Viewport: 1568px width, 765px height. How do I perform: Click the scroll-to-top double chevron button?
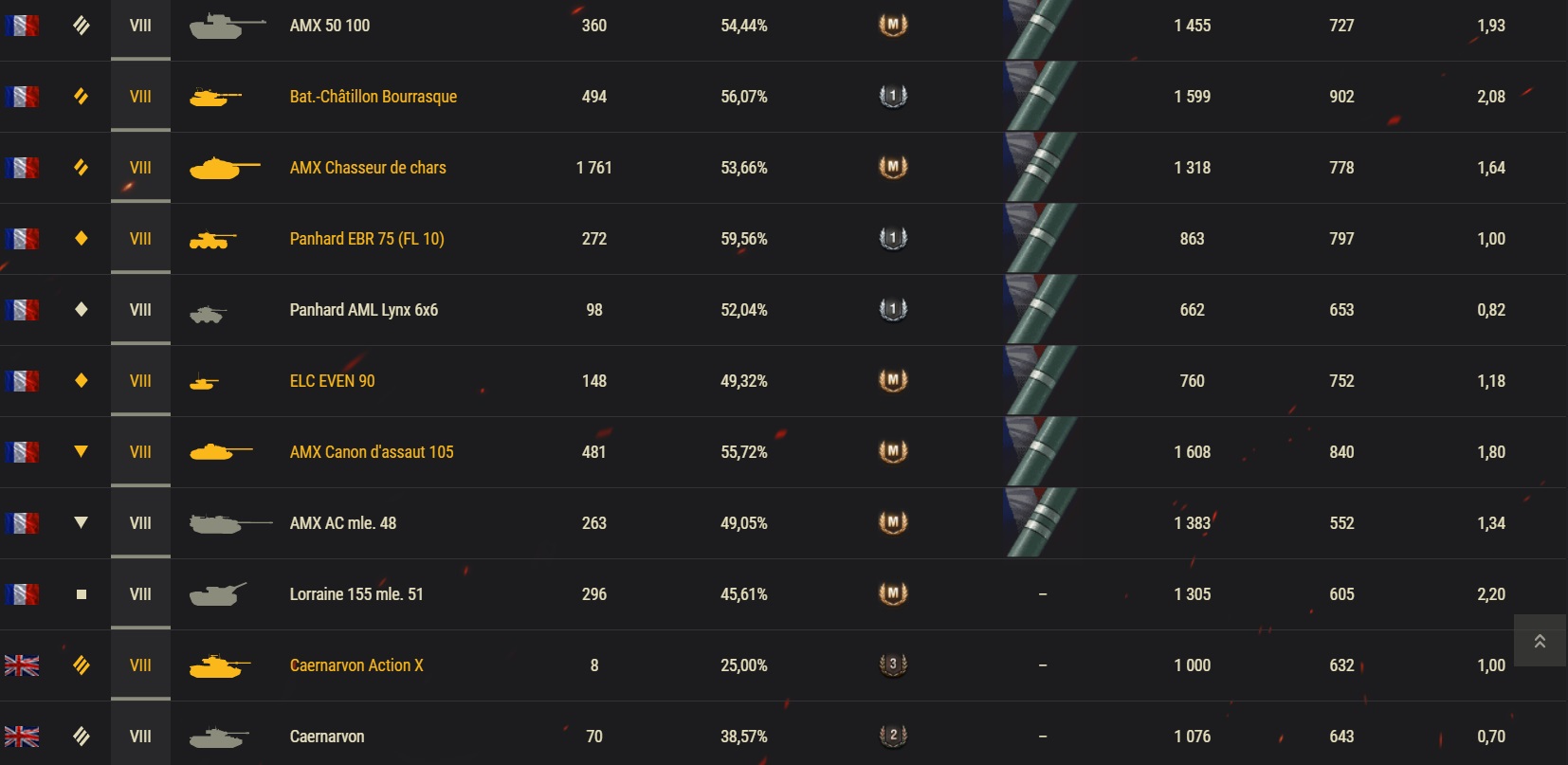pos(1540,642)
